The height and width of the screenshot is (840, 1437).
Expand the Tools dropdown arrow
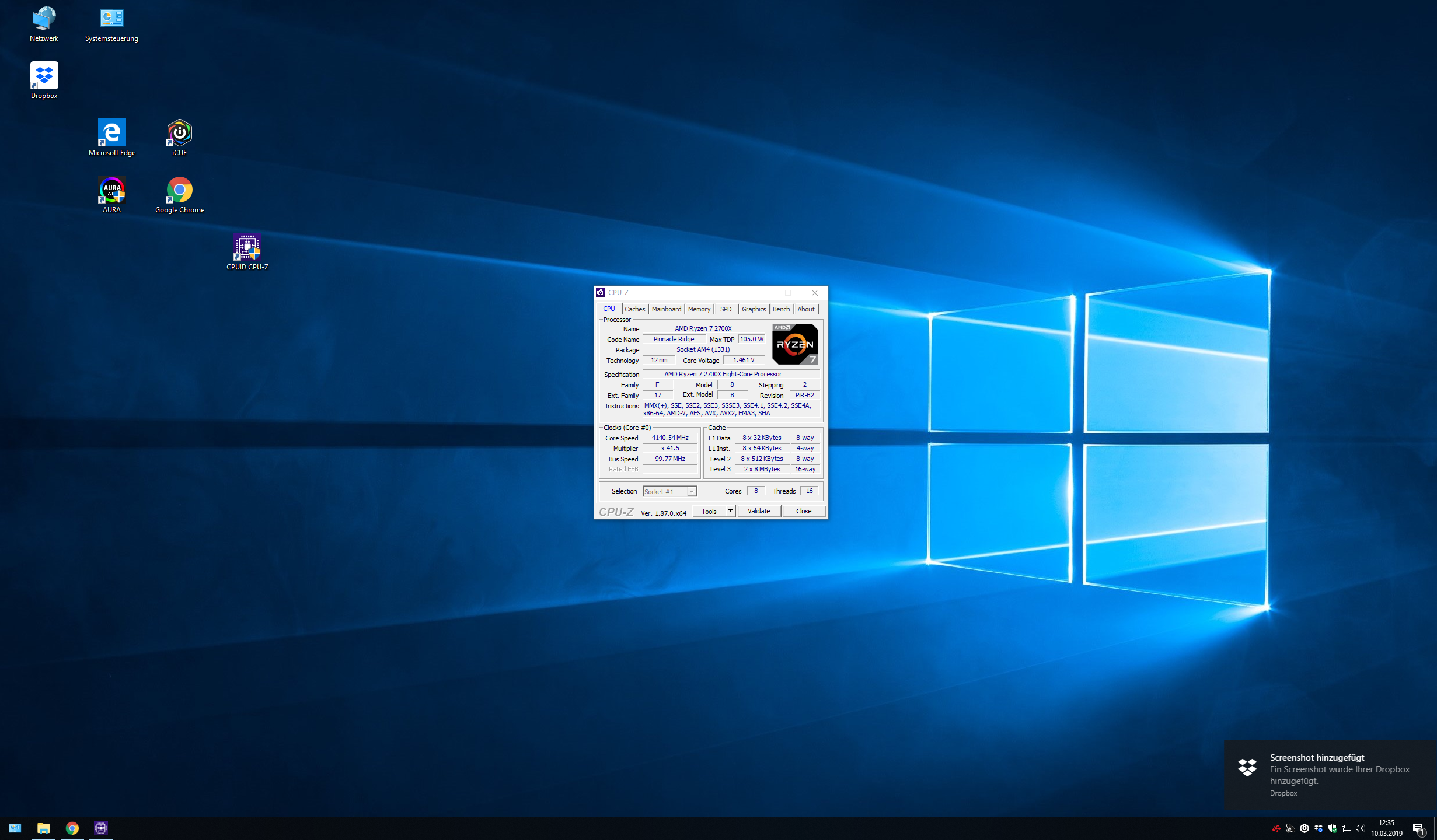(x=730, y=511)
